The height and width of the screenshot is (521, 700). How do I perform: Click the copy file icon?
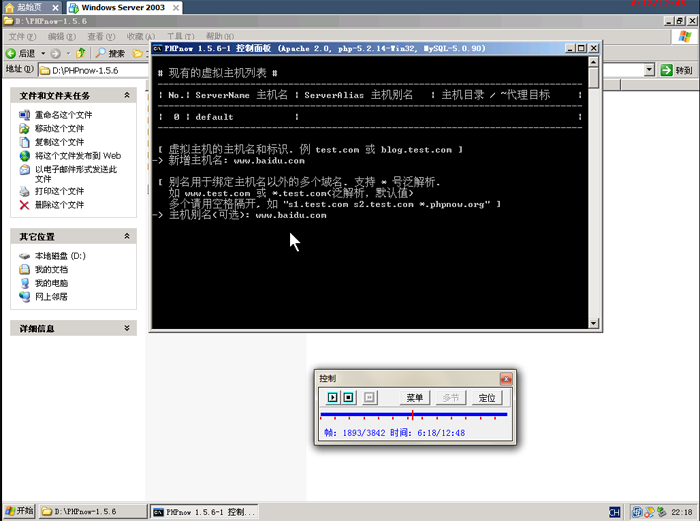click(x=24, y=142)
